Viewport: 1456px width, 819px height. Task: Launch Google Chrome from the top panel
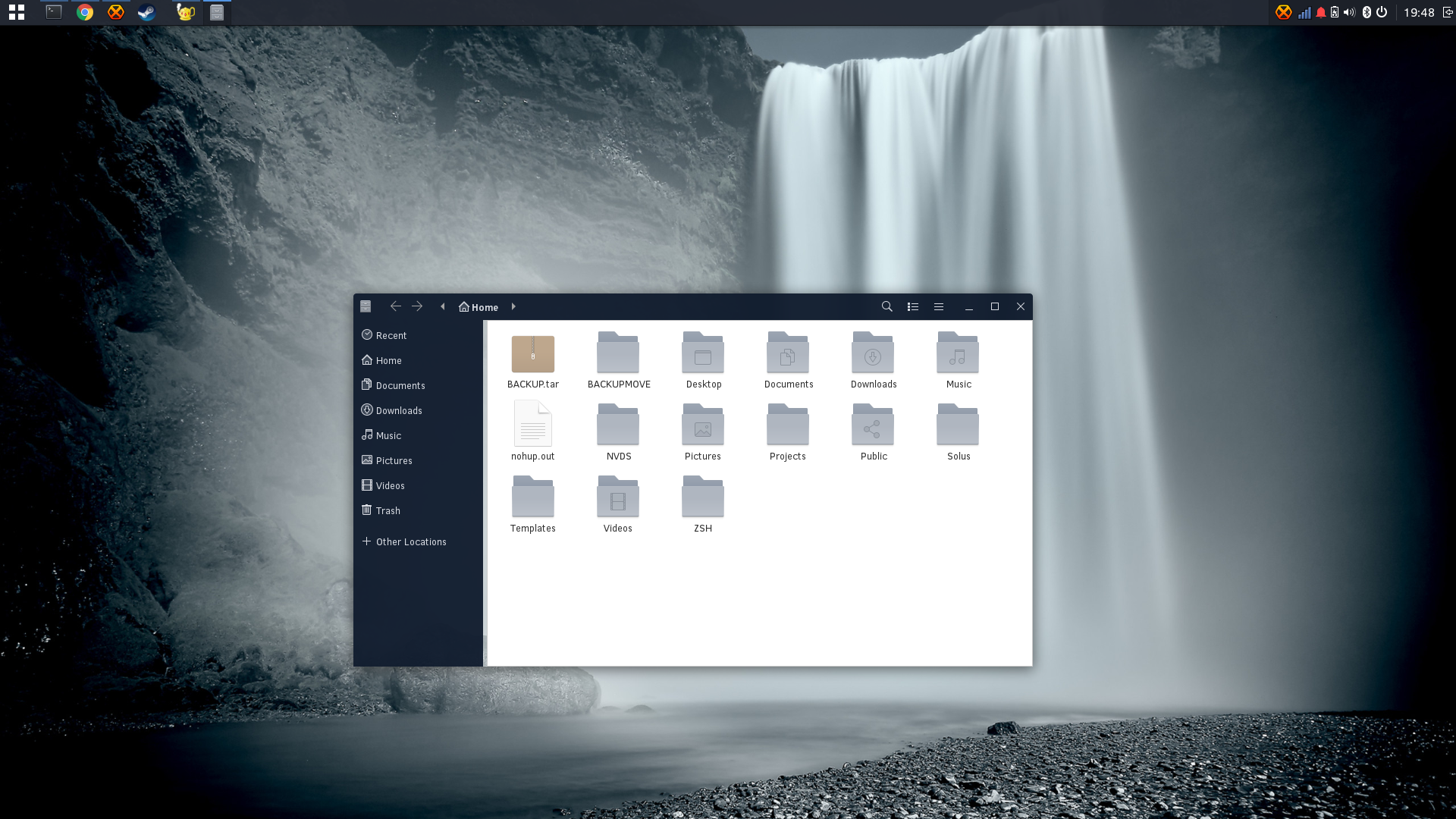(x=85, y=12)
